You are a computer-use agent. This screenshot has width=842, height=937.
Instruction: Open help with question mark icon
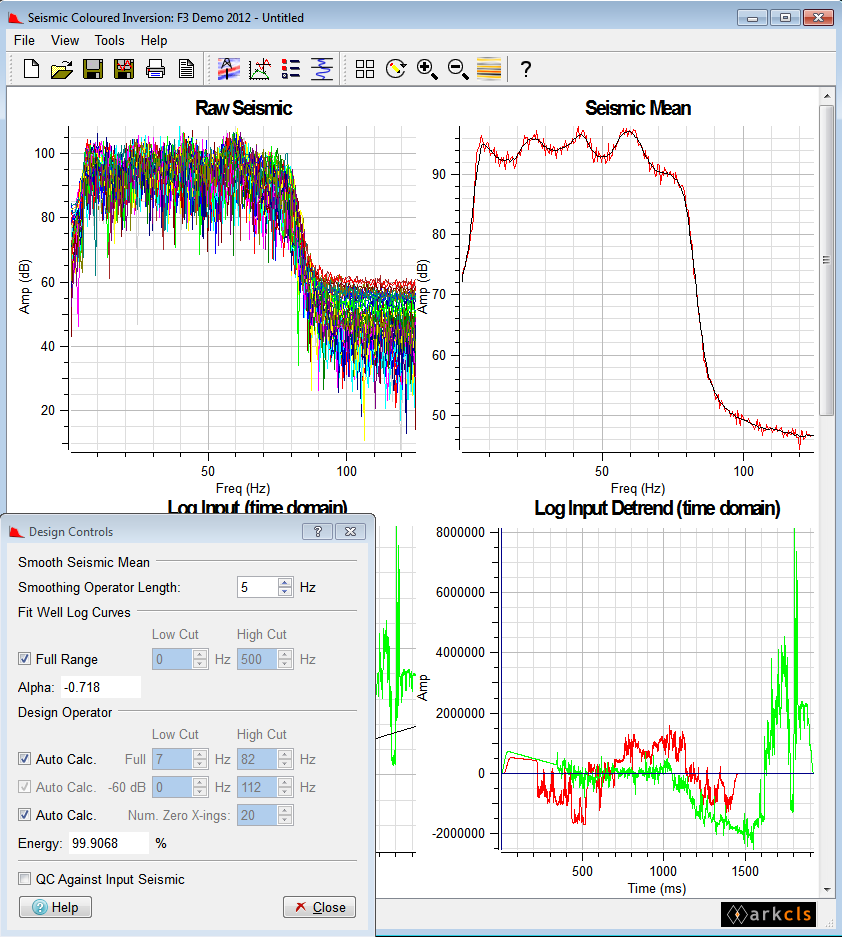(525, 69)
